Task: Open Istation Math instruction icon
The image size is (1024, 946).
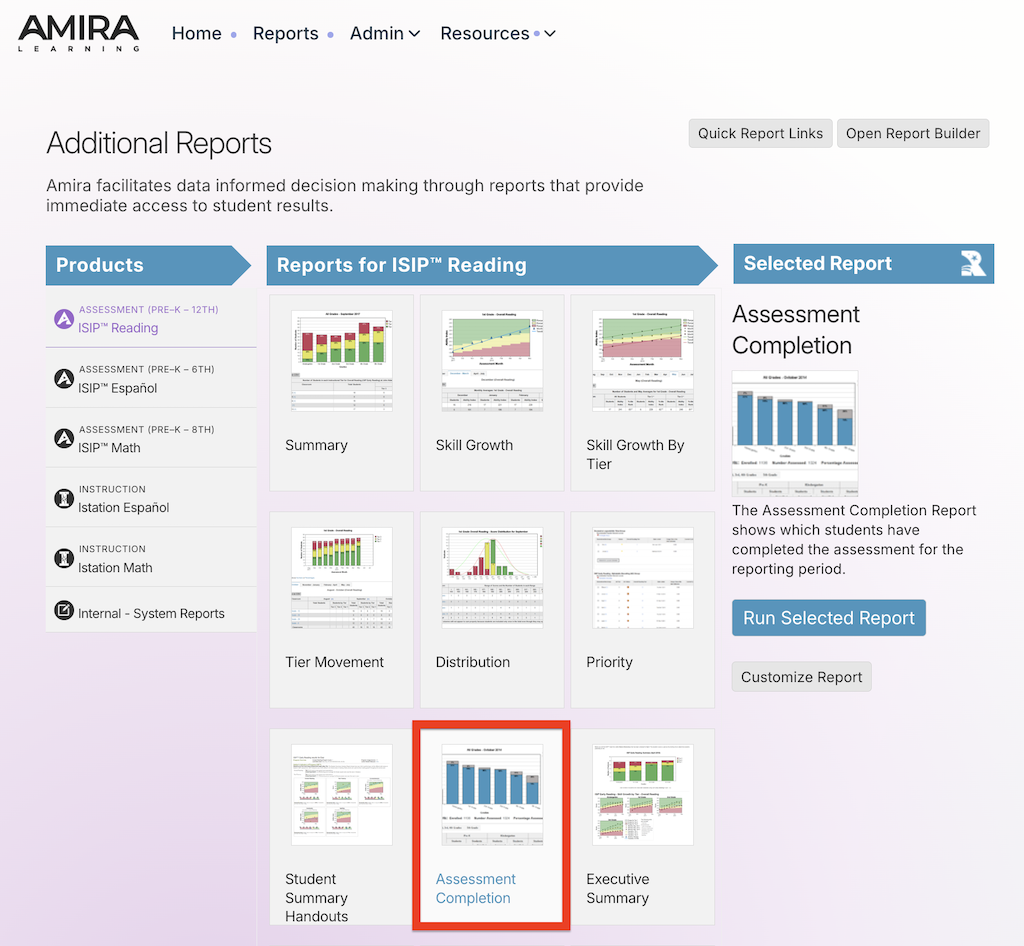Action: click(63, 558)
